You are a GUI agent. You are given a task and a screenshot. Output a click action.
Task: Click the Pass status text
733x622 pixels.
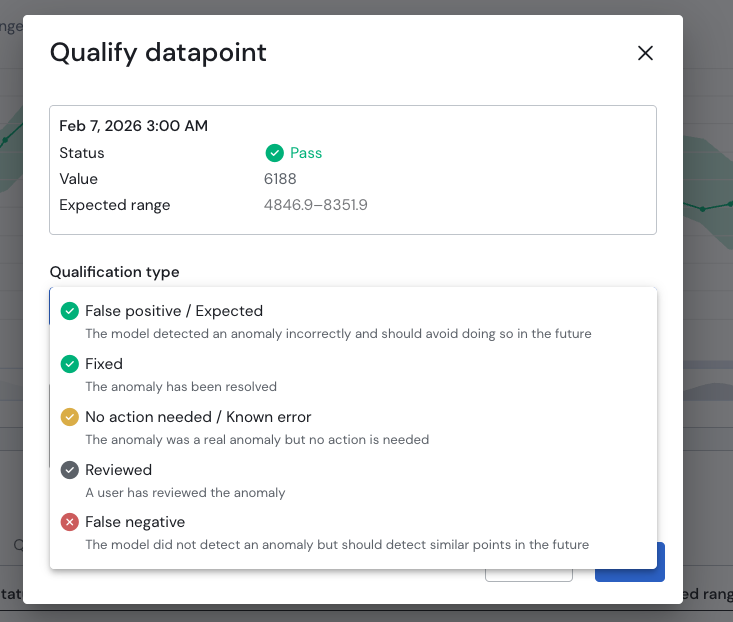point(306,153)
